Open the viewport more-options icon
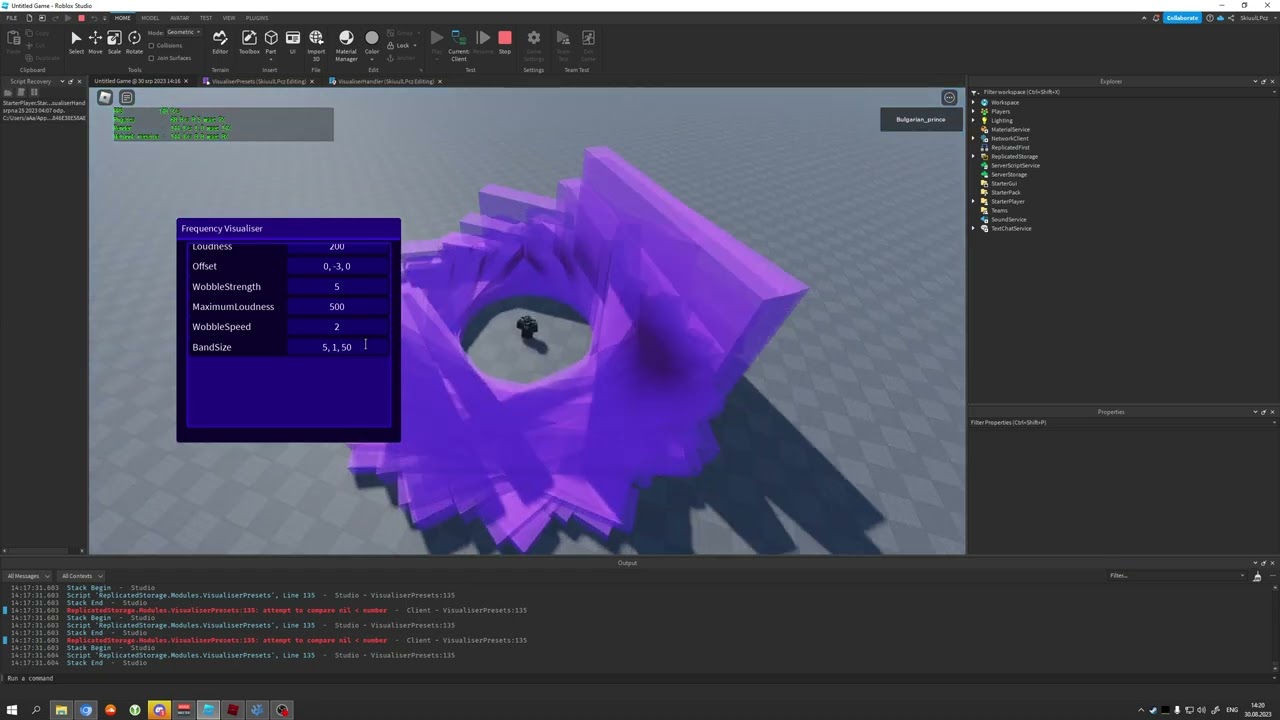 coord(949,97)
